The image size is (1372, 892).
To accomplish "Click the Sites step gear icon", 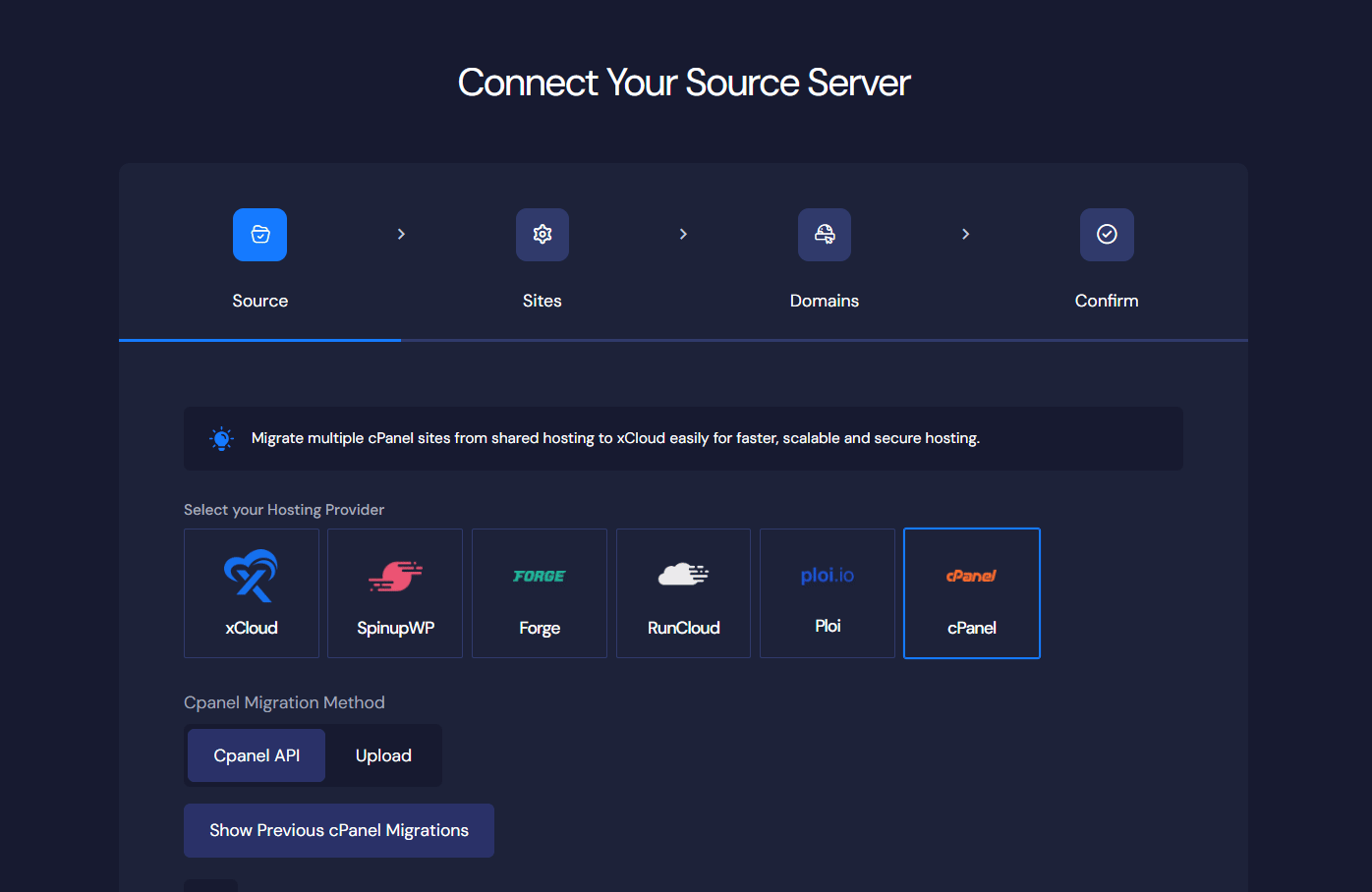I will [x=542, y=234].
